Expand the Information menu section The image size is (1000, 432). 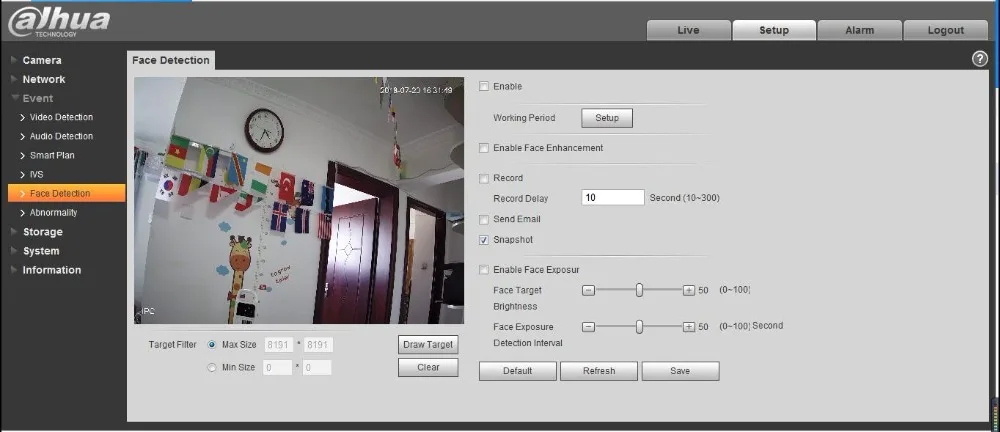[x=52, y=270]
